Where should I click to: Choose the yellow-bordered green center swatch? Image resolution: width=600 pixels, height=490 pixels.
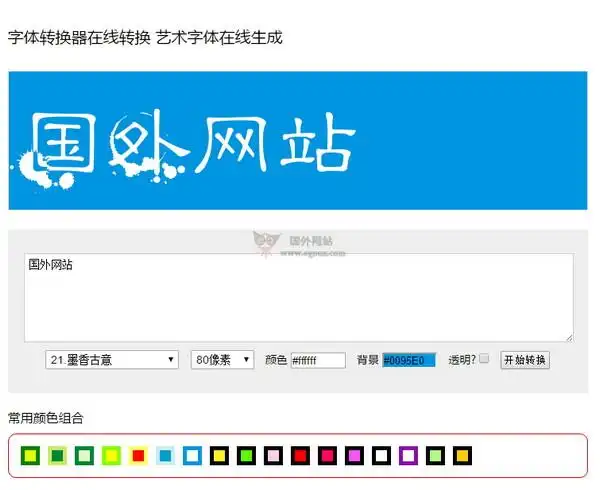tap(58, 456)
